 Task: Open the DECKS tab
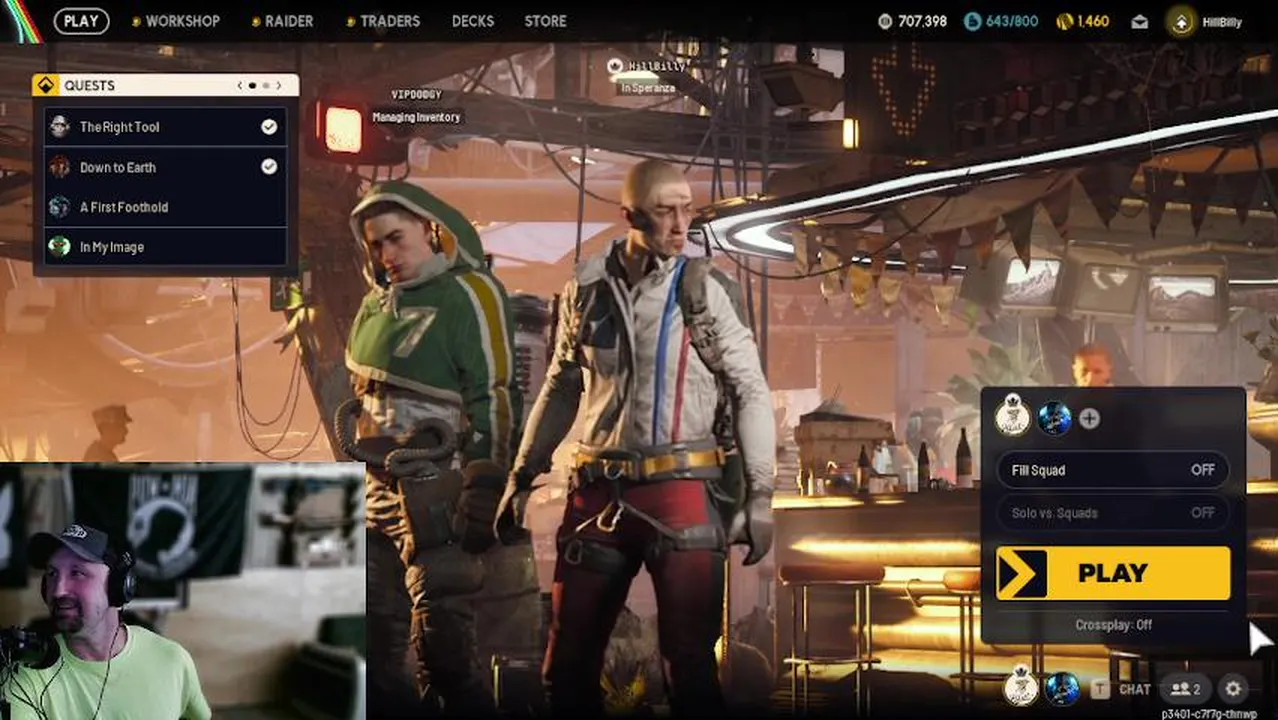[473, 21]
